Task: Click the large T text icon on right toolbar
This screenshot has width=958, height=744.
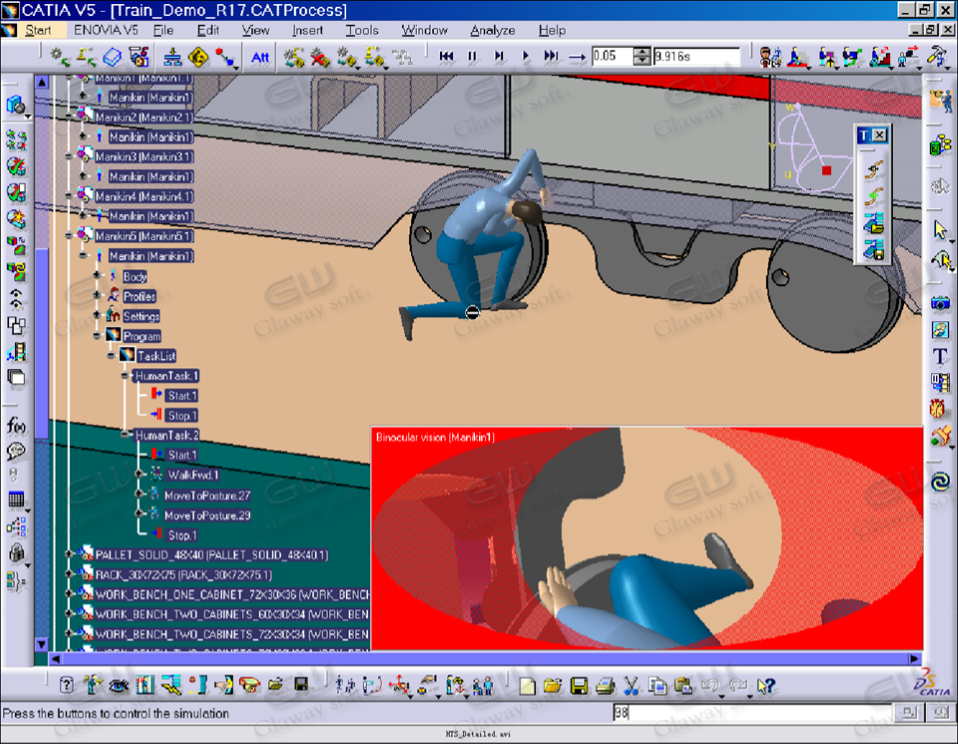Action: point(940,356)
